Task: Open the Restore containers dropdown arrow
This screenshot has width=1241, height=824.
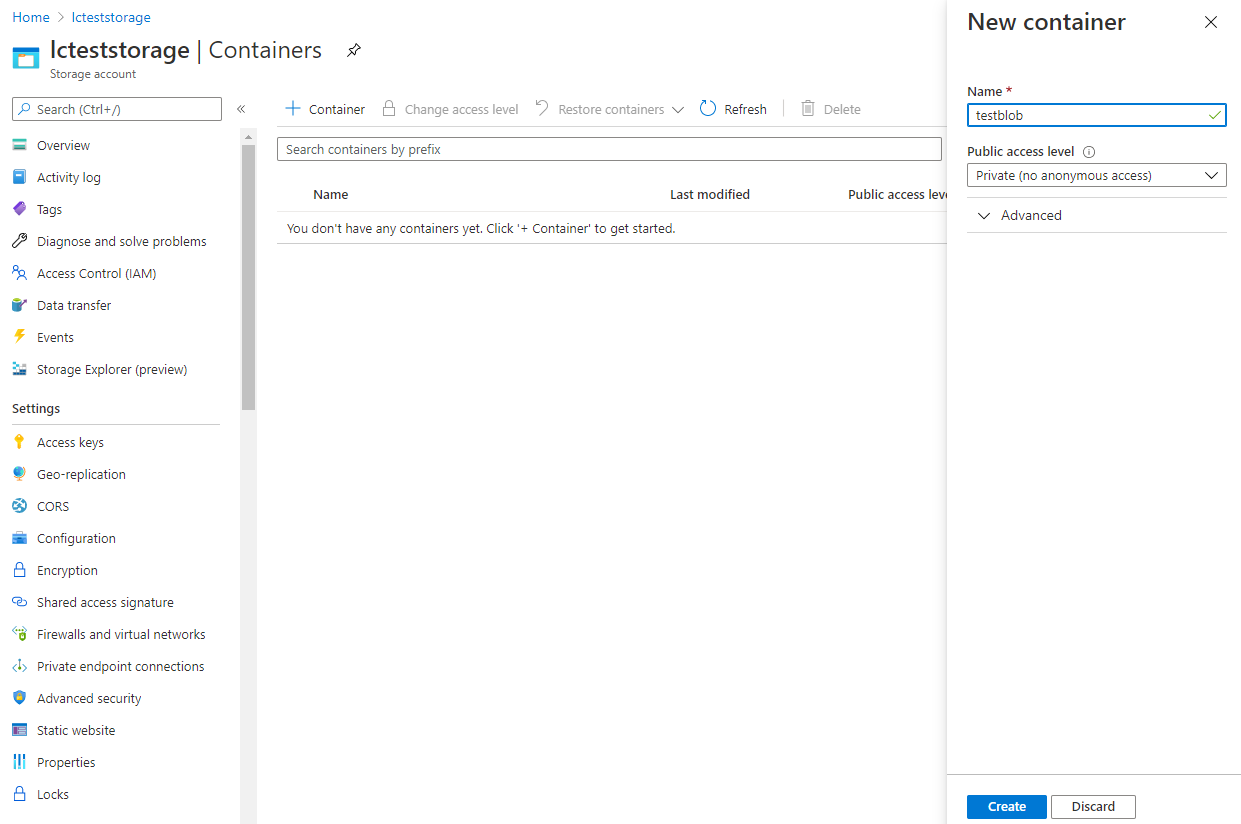Action: (x=678, y=110)
